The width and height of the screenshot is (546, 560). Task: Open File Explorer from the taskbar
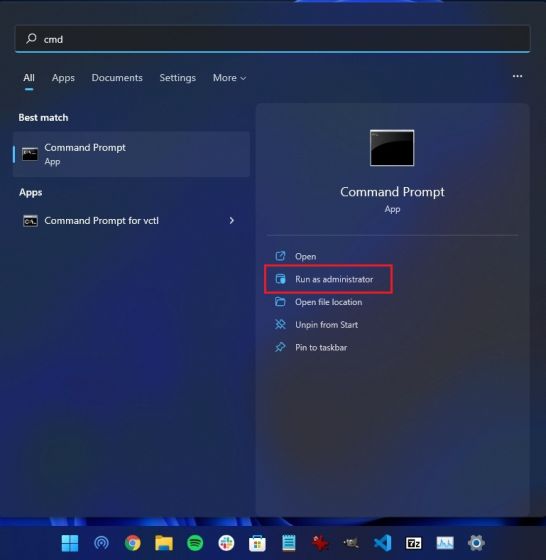[164, 543]
